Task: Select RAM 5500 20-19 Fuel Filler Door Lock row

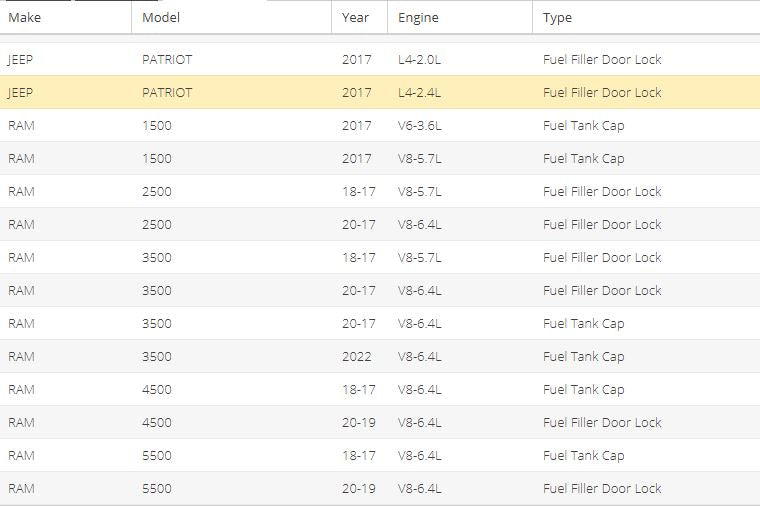Action: pos(380,488)
